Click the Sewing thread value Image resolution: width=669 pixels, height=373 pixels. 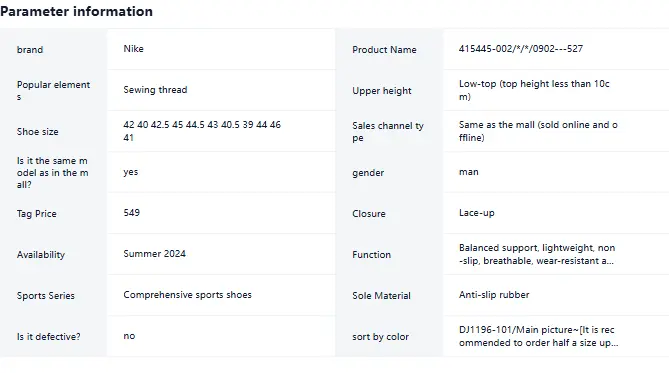click(155, 90)
